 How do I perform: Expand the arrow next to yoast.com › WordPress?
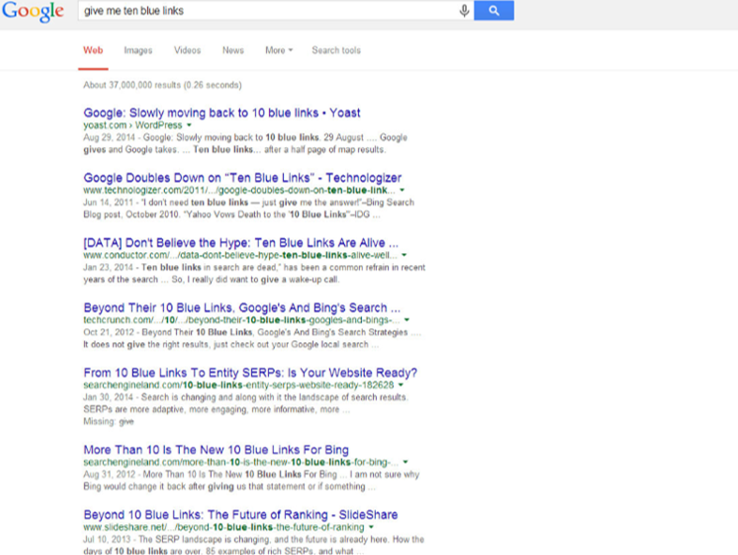189,125
